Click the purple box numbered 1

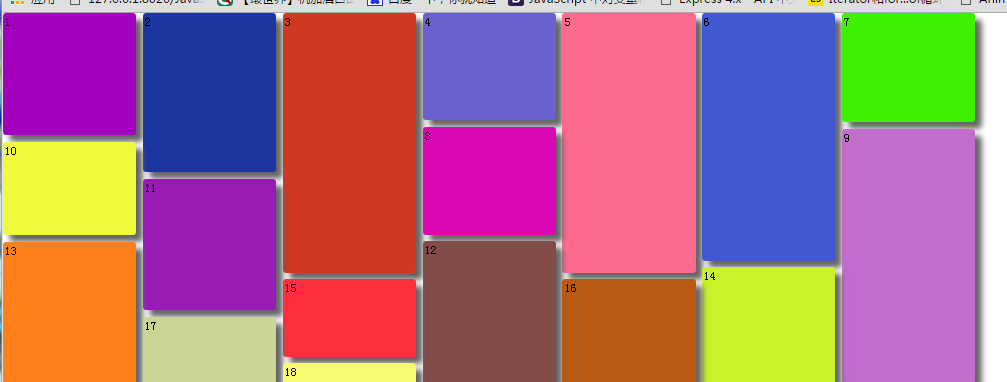coord(69,74)
